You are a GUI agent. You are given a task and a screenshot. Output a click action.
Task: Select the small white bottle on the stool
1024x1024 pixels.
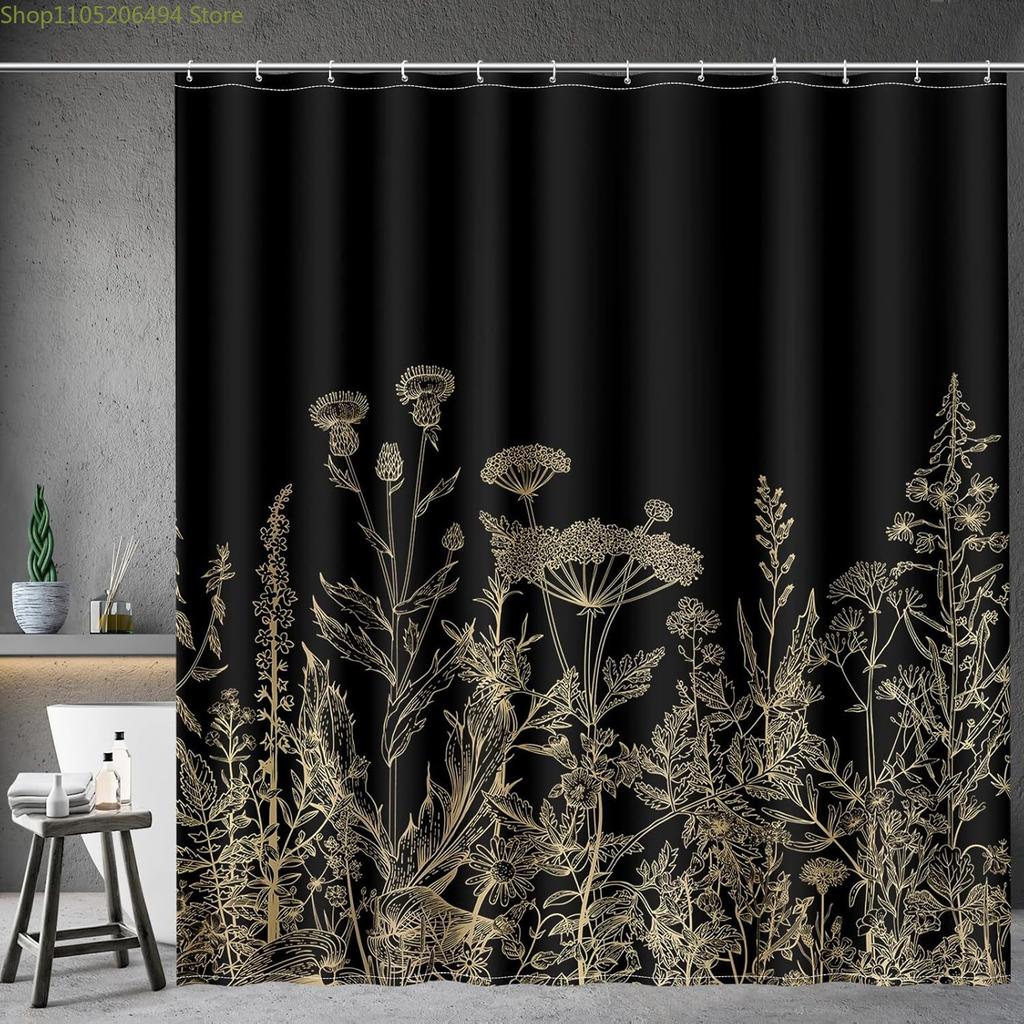point(58,798)
